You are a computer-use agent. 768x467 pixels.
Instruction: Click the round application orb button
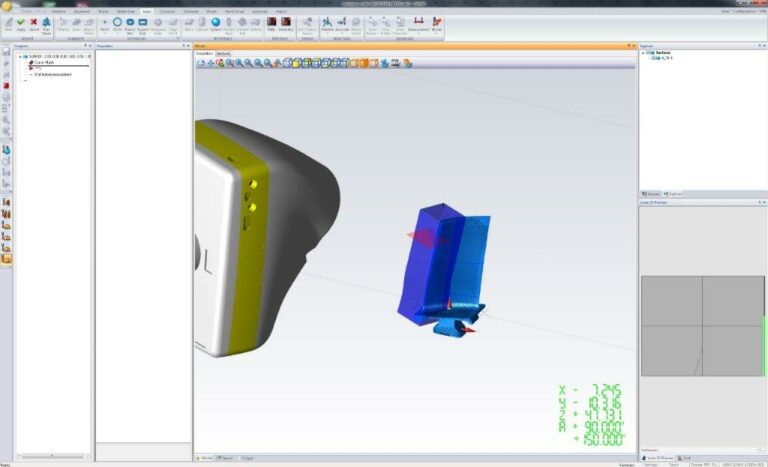[x=6, y=5]
